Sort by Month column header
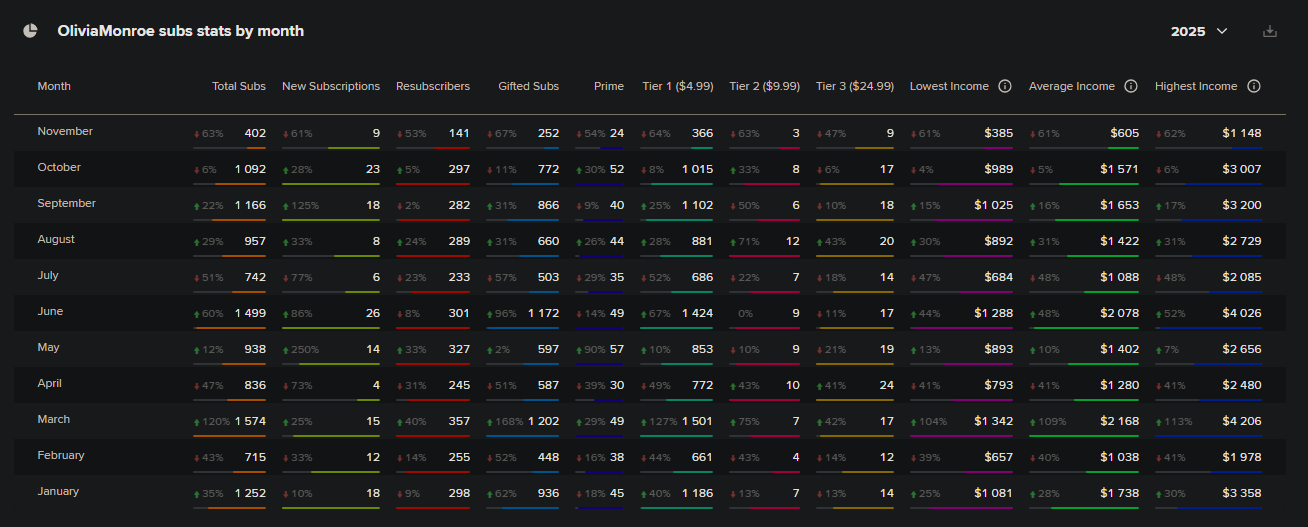 [x=54, y=86]
